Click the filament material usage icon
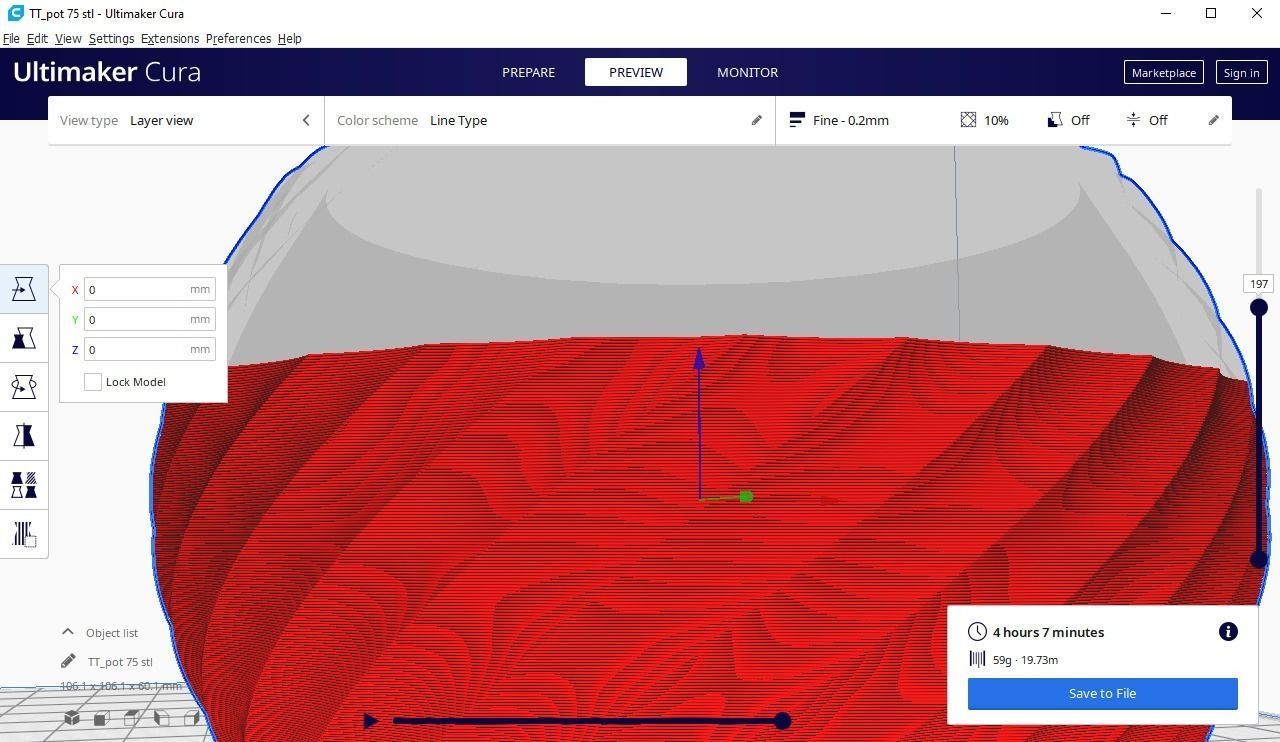Viewport: 1280px width, 742px height. click(x=977, y=659)
